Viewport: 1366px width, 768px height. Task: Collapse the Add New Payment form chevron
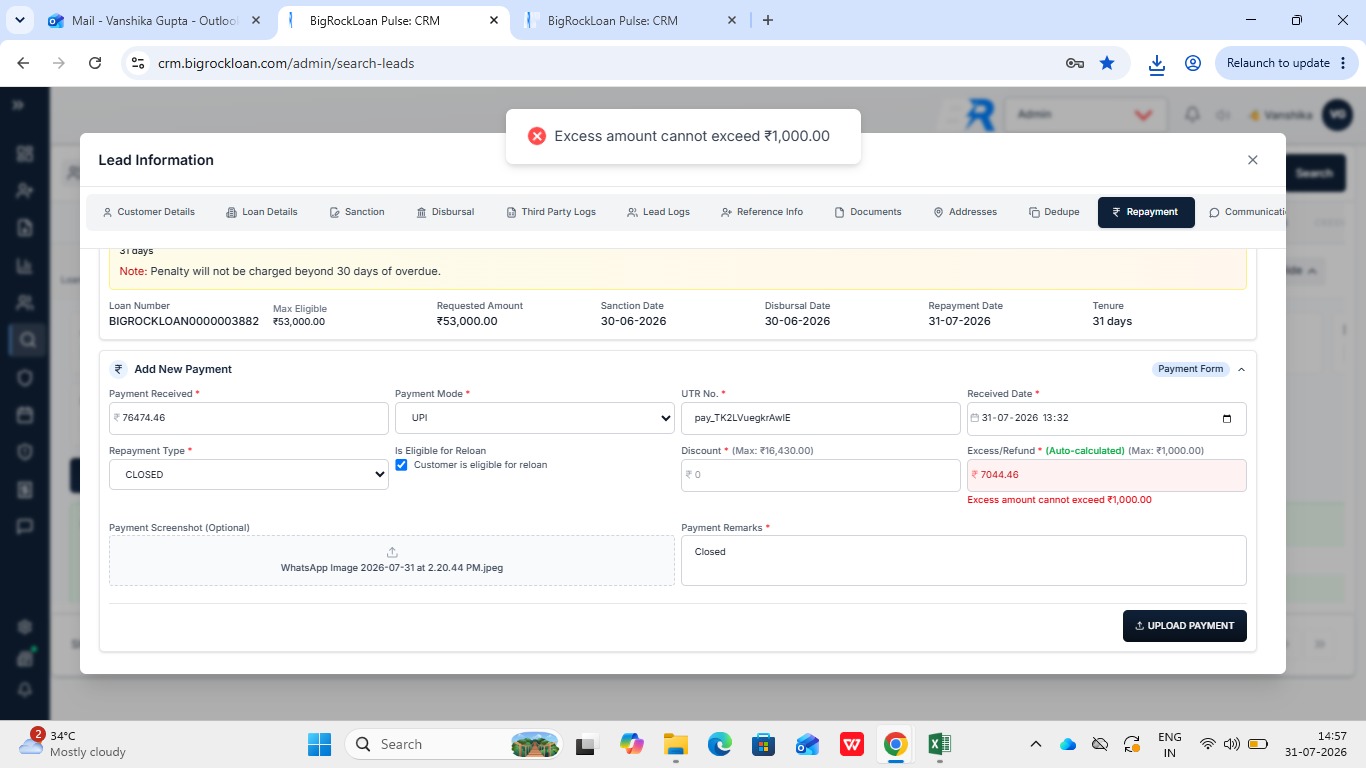pyautogui.click(x=1242, y=370)
